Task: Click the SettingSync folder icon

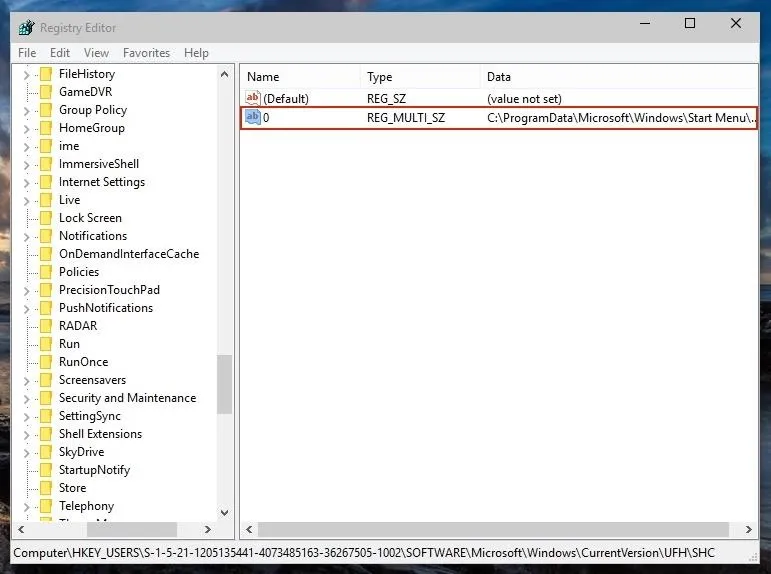Action: point(46,416)
